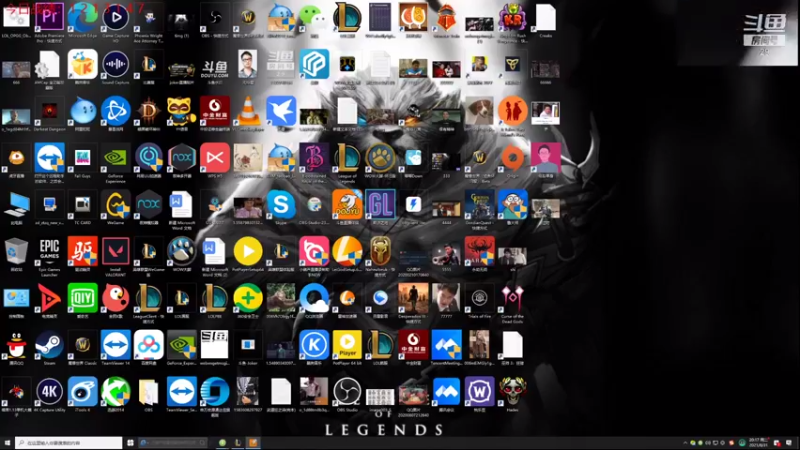Open Darkest Dungeon shortcut
800x450 pixels.
pyautogui.click(x=49, y=111)
